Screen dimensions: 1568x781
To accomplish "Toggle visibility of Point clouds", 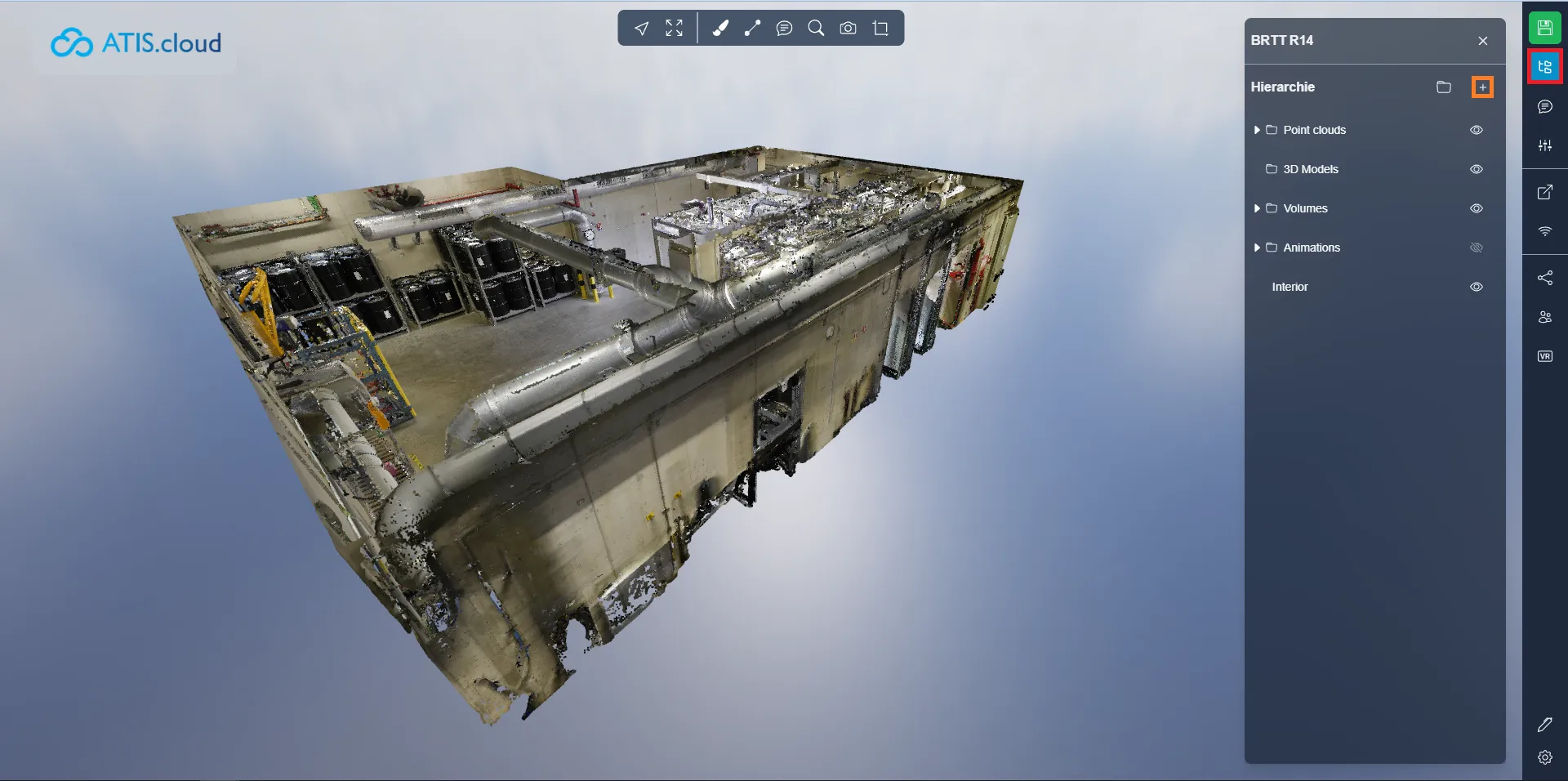I will point(1477,130).
